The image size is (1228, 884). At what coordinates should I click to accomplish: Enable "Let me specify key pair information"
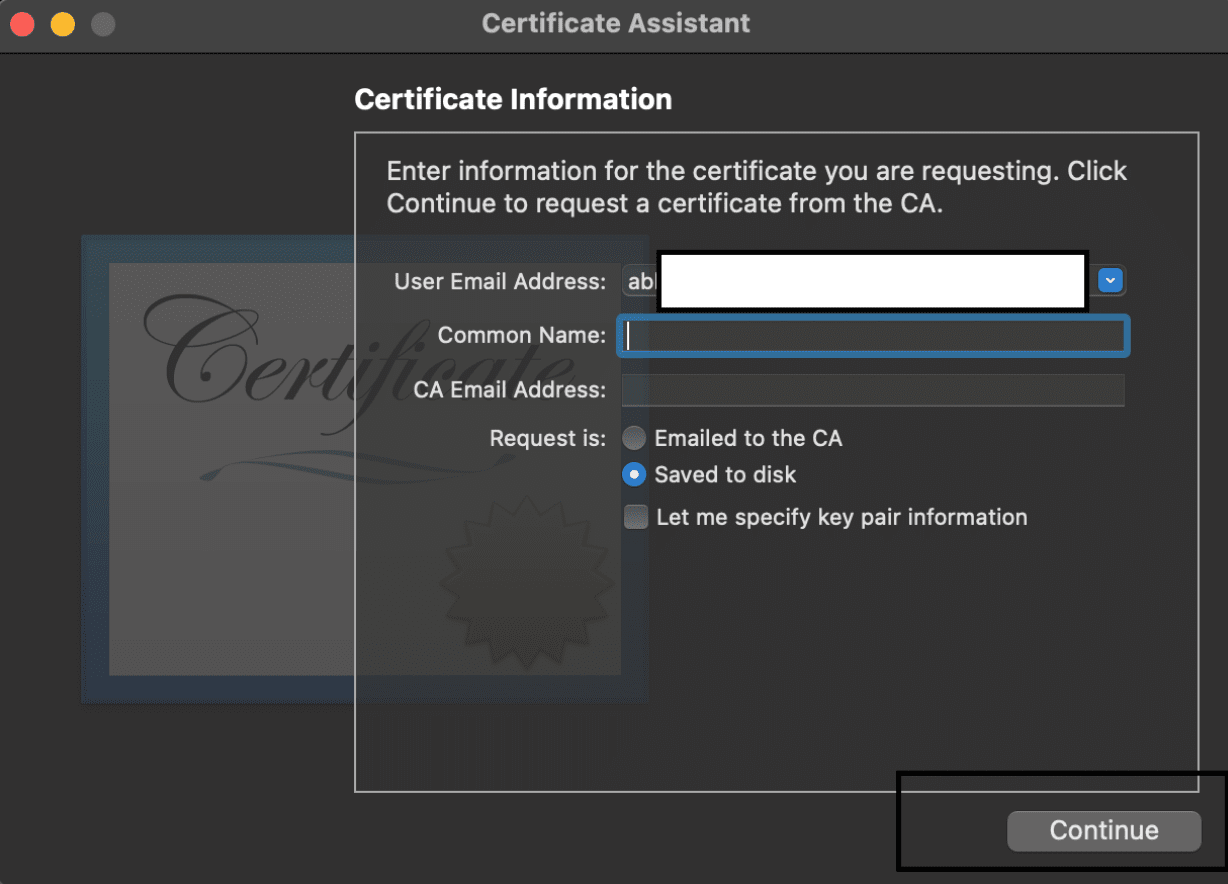[x=636, y=517]
